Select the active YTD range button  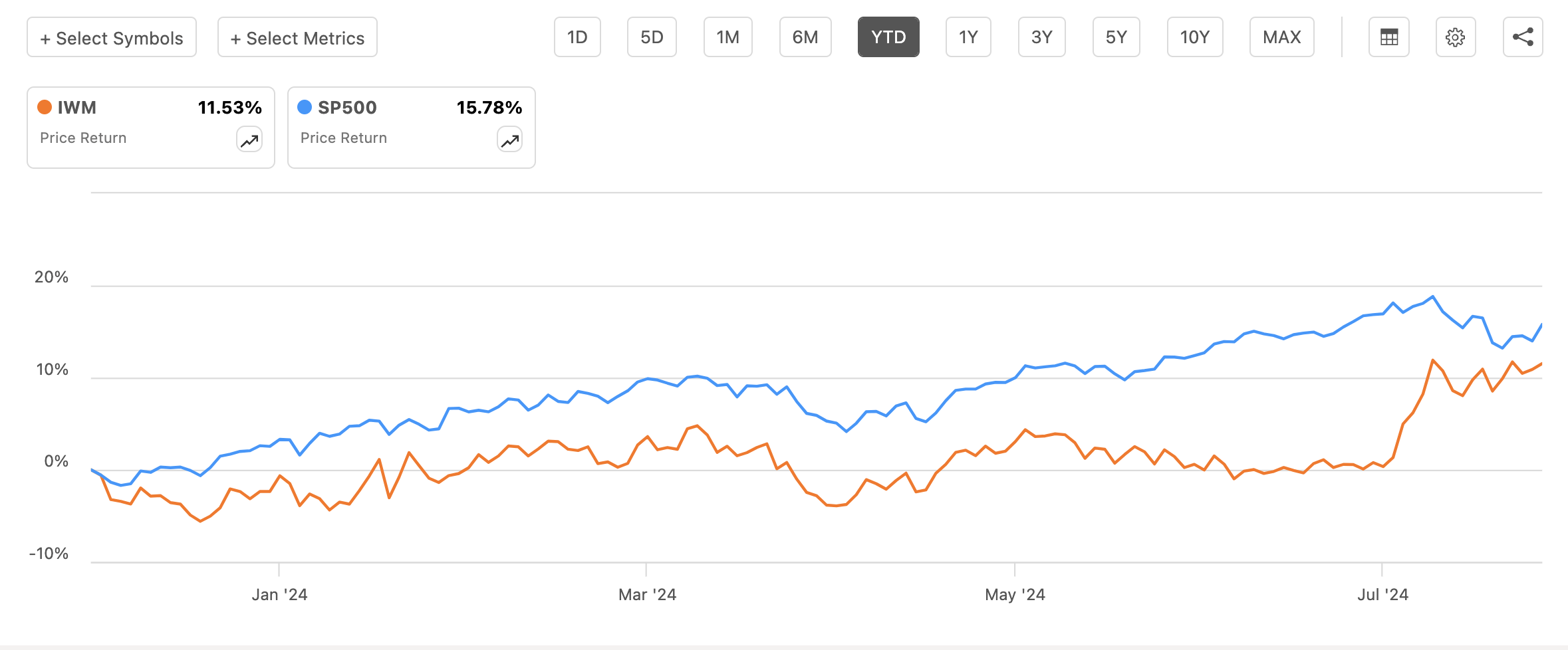pos(888,37)
